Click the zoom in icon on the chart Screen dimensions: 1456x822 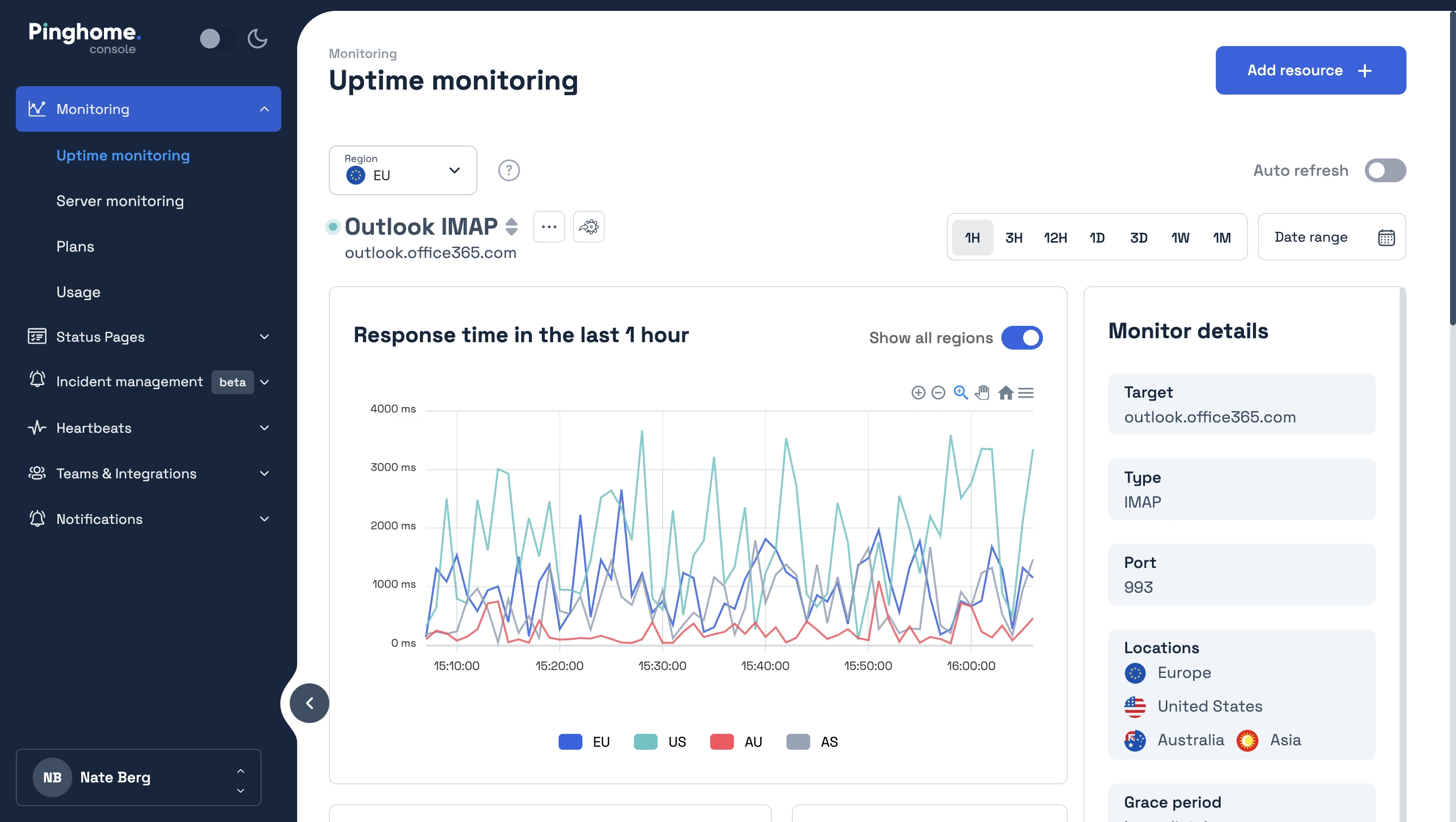click(918, 392)
